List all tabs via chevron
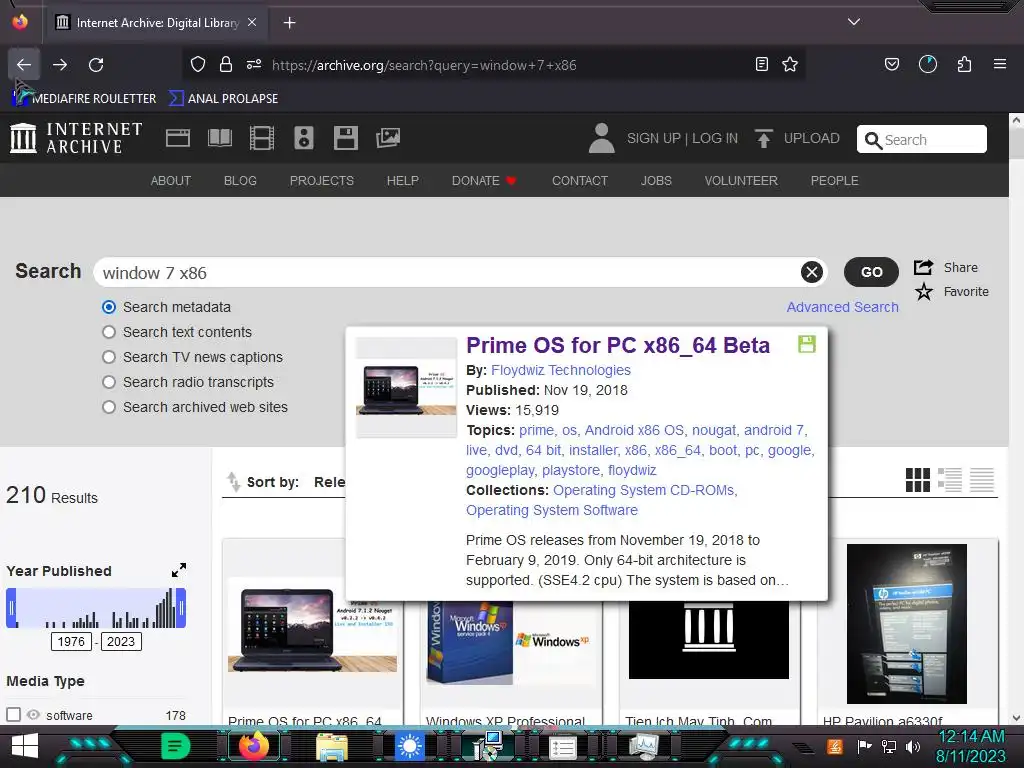The height and width of the screenshot is (768, 1024). [x=854, y=22]
